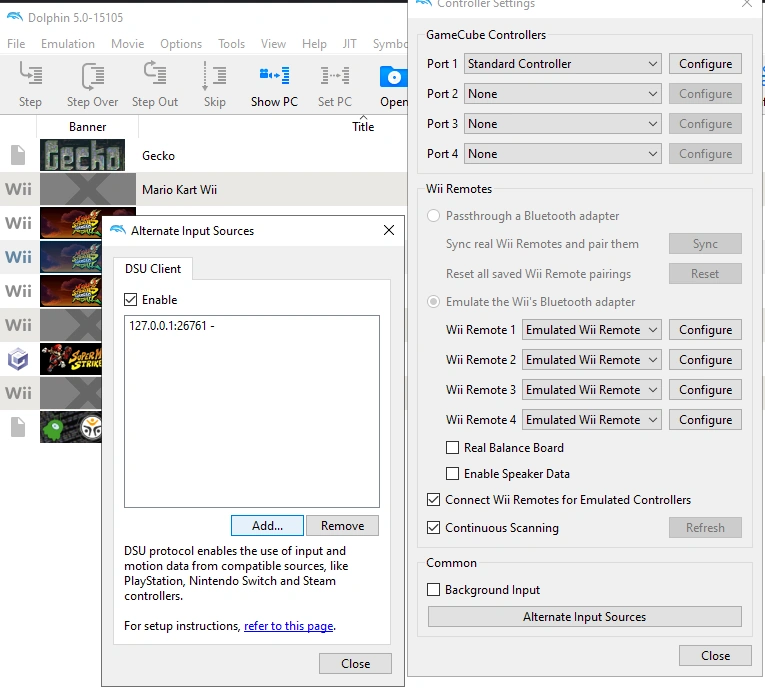This screenshot has height=688, width=765.
Task: Click the Show PC toolbar icon
Action: click(x=275, y=76)
